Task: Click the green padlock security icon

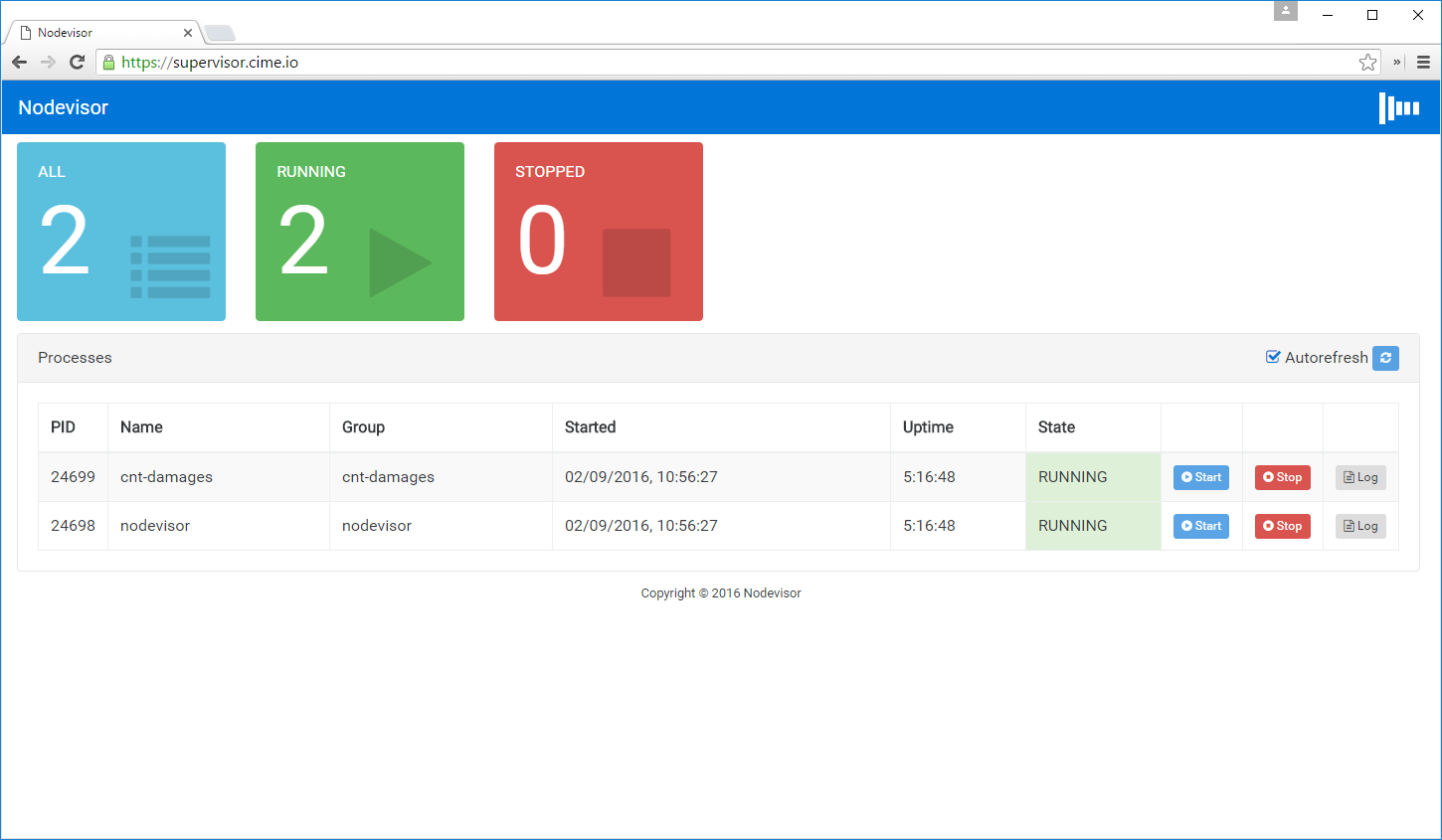Action: click(109, 63)
